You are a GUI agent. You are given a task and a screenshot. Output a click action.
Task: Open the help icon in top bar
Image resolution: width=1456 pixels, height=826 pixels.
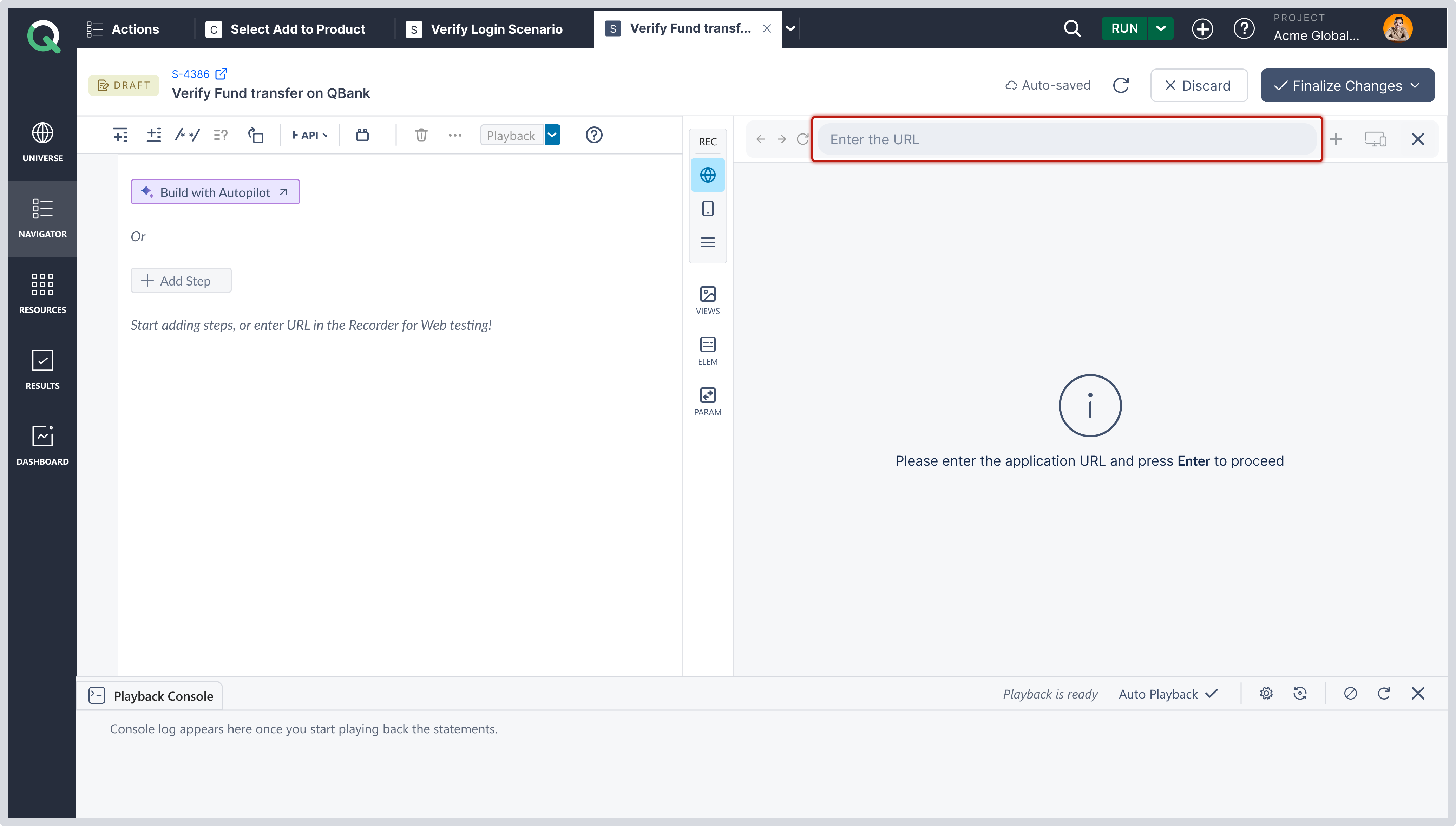(x=1244, y=28)
